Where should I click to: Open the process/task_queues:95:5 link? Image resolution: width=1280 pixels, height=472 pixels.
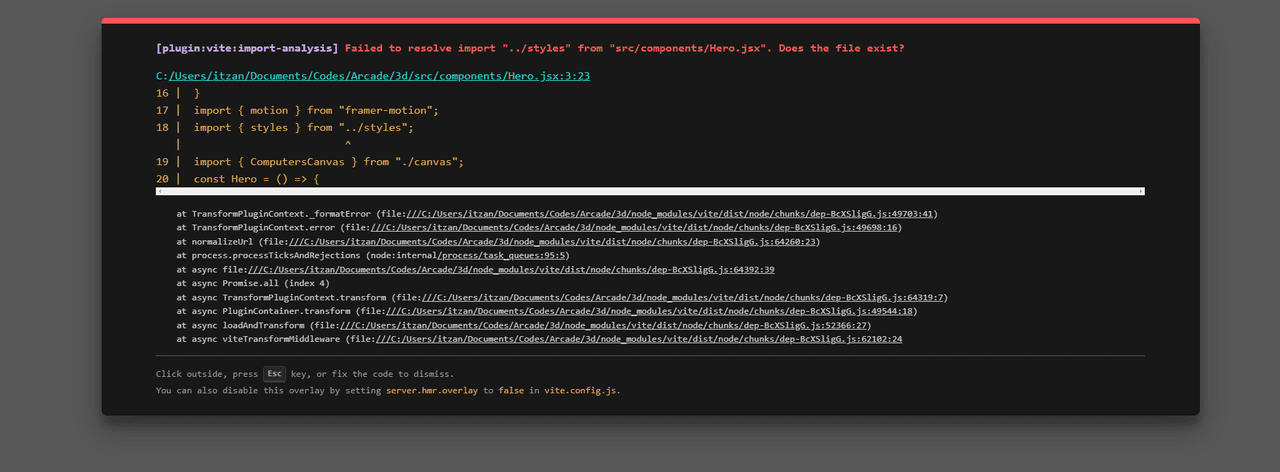tap(503, 256)
